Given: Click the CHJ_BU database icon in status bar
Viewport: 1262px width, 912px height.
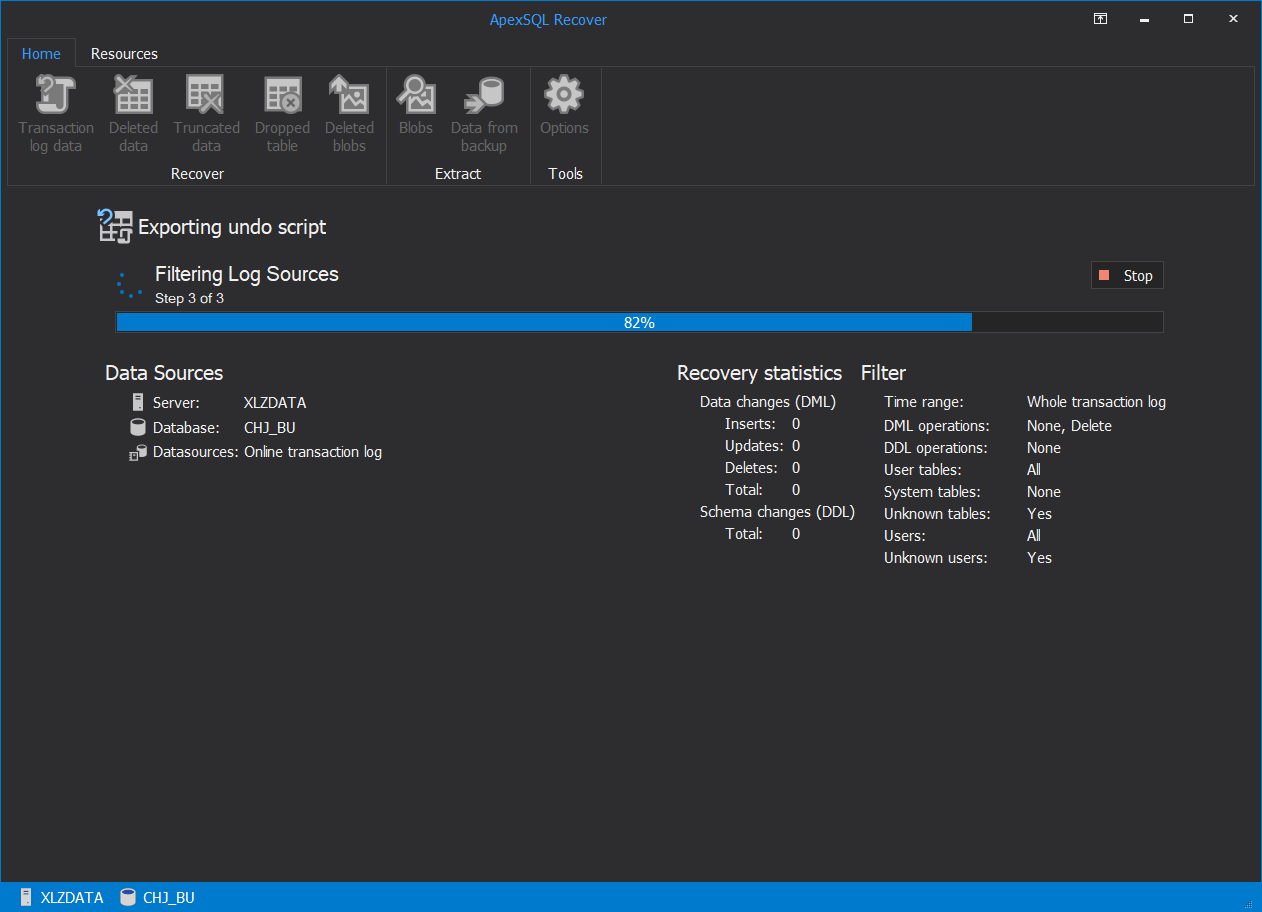Looking at the screenshot, I should tap(127, 897).
